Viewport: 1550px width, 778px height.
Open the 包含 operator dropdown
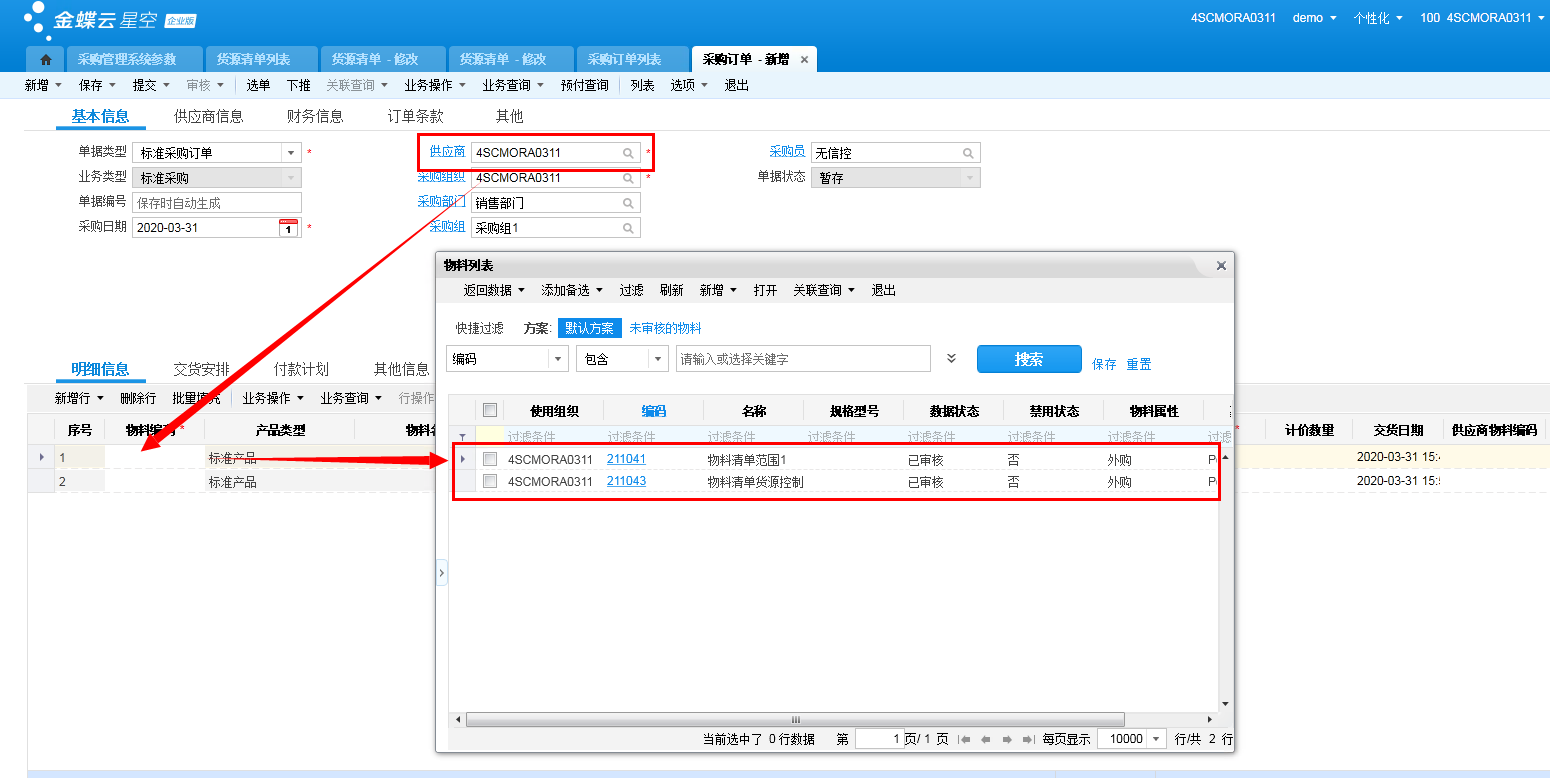[x=658, y=359]
